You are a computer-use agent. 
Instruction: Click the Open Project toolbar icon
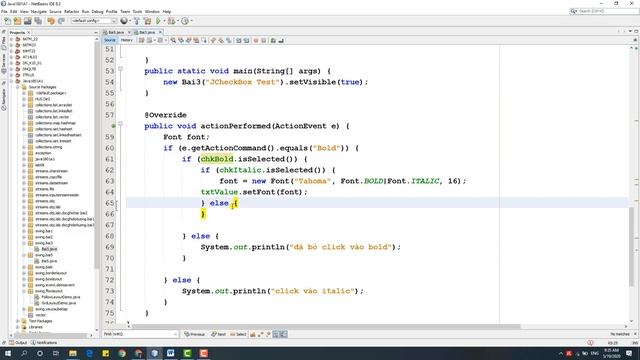(x=27, y=21)
